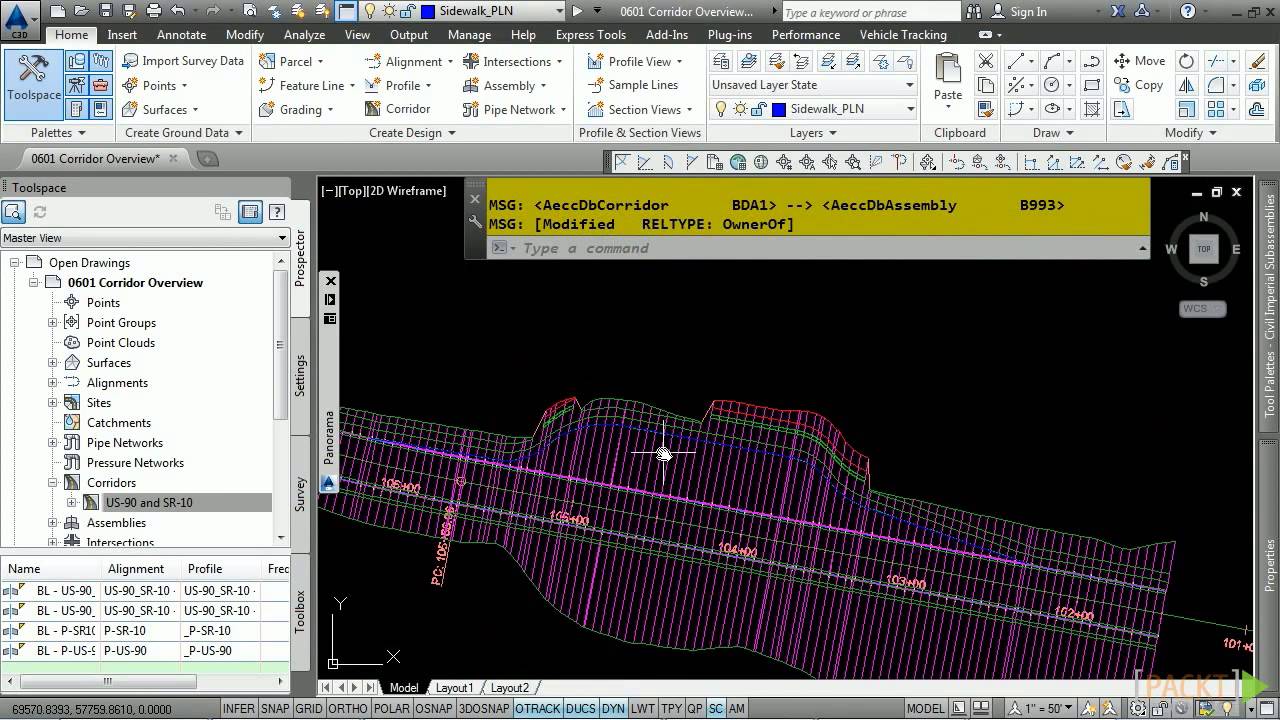Click the Toolspace help question mark icon
The width and height of the screenshot is (1280, 720).
(277, 211)
